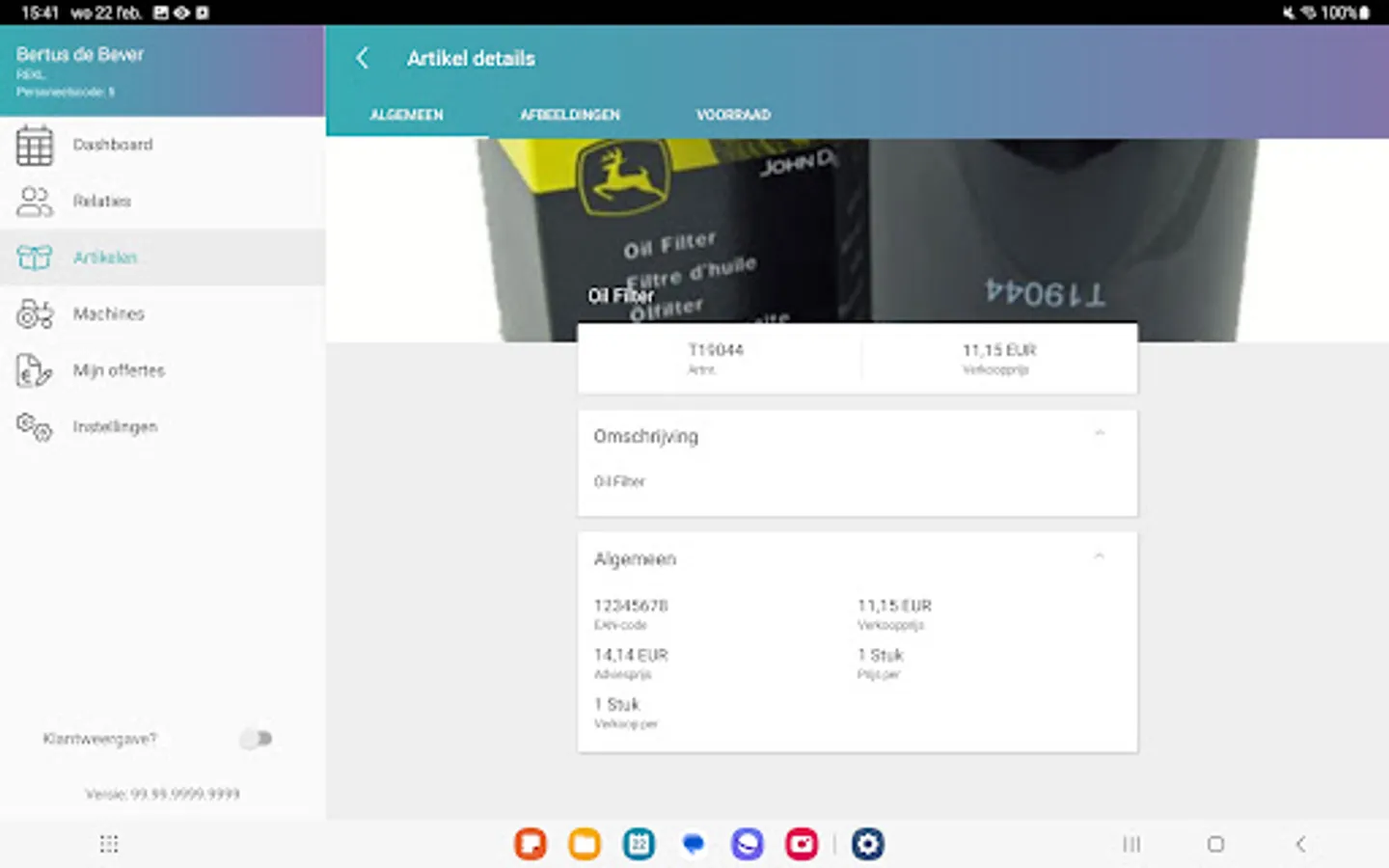This screenshot has width=1389, height=868.
Task: Launch the orange app in the taskbar
Action: pyautogui.click(x=531, y=844)
